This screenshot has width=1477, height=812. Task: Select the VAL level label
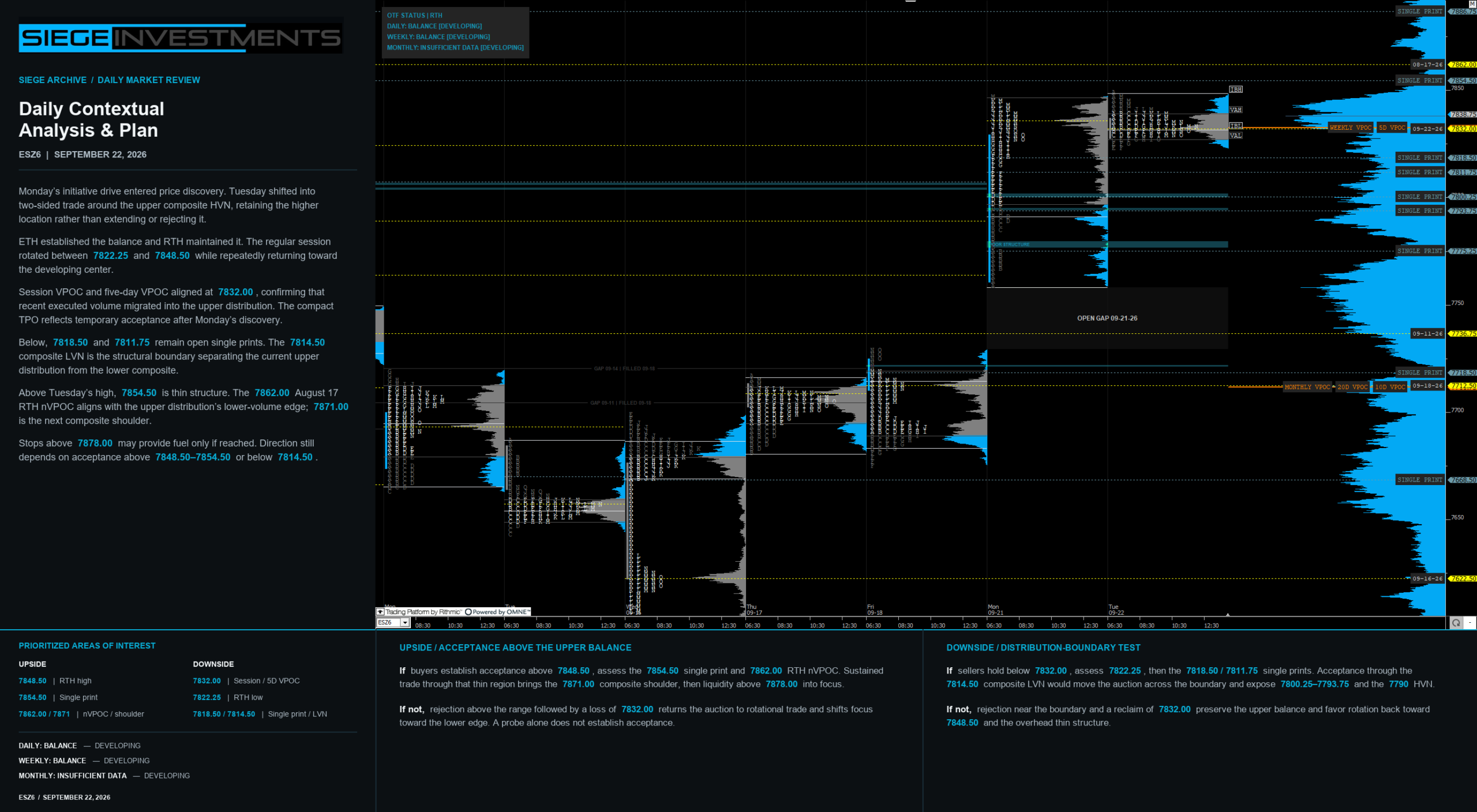pos(1236,136)
